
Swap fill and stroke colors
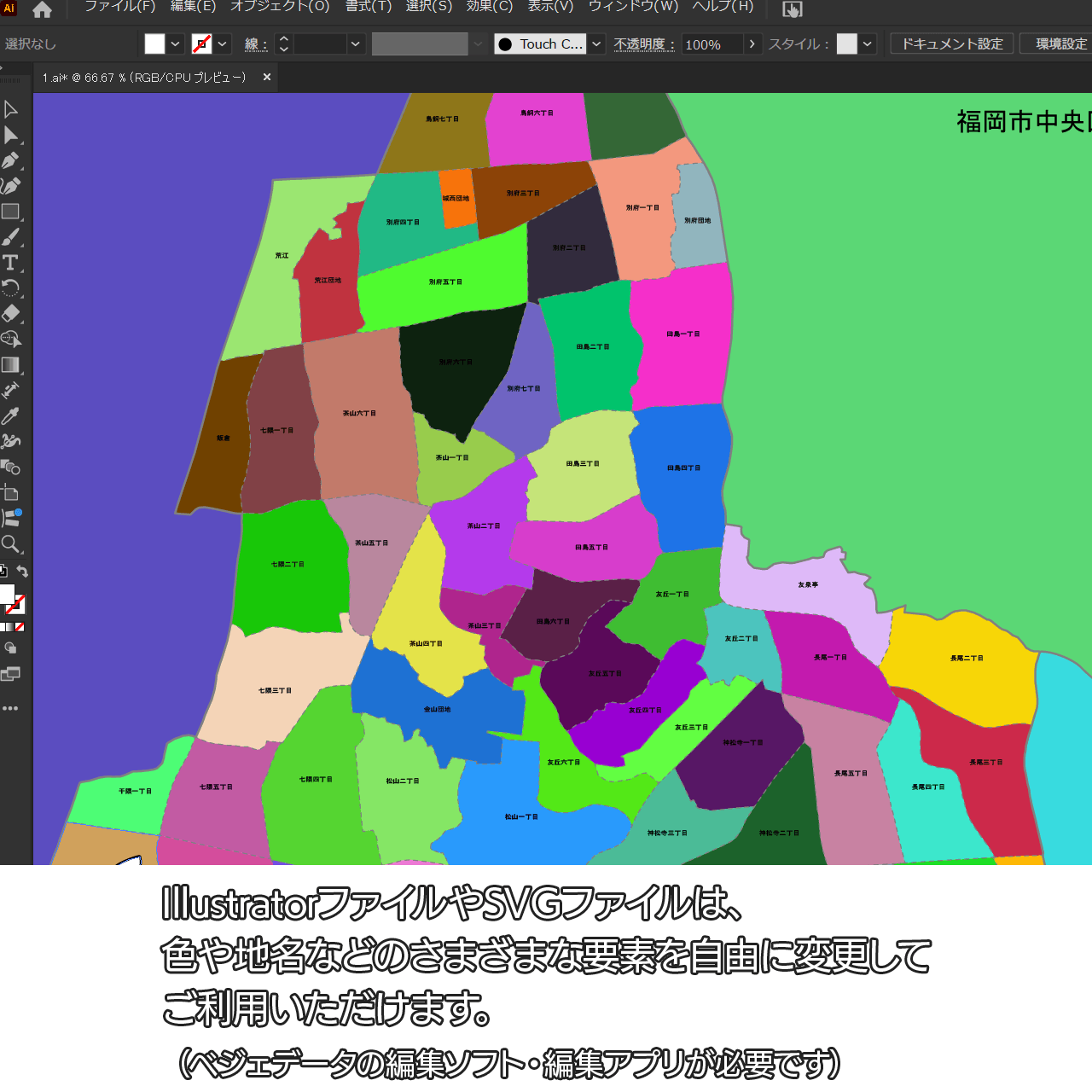click(x=23, y=572)
